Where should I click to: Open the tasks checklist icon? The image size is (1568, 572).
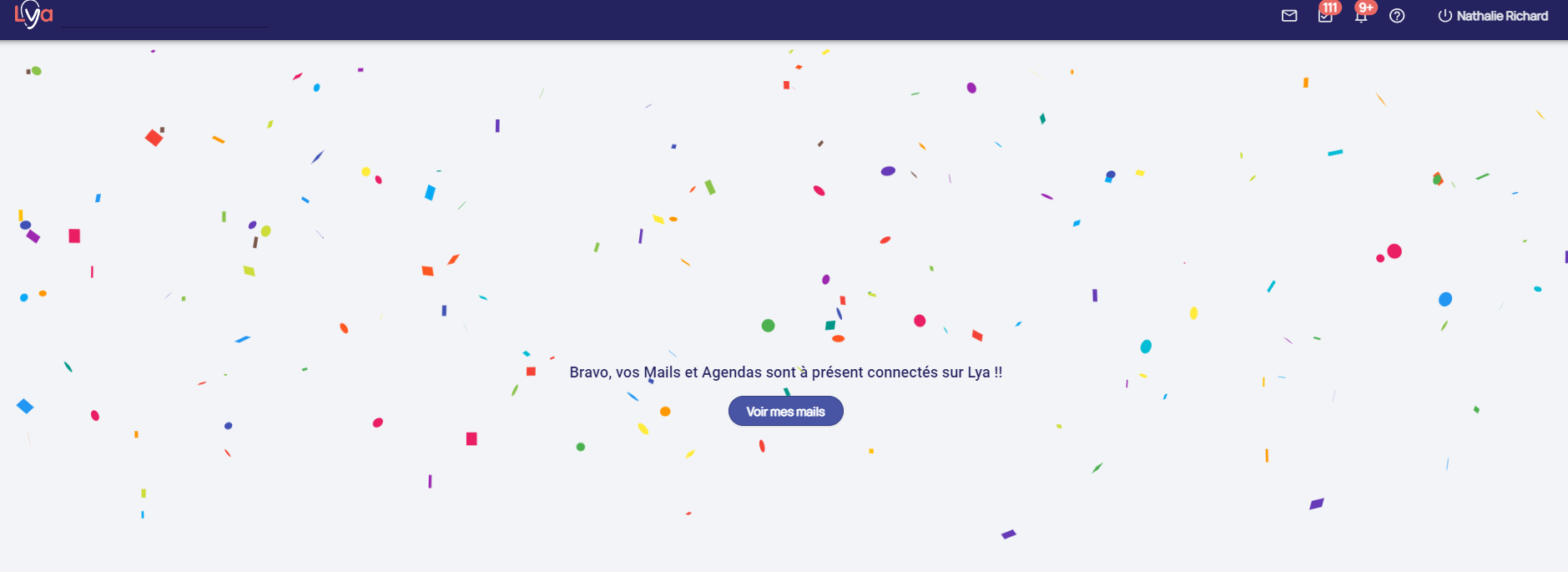(1324, 18)
